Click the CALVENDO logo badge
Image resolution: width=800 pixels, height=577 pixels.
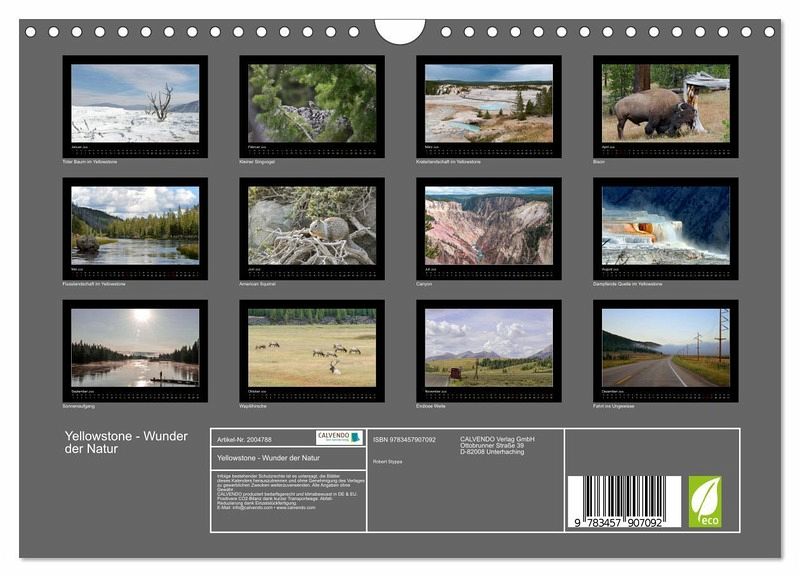[x=339, y=438]
